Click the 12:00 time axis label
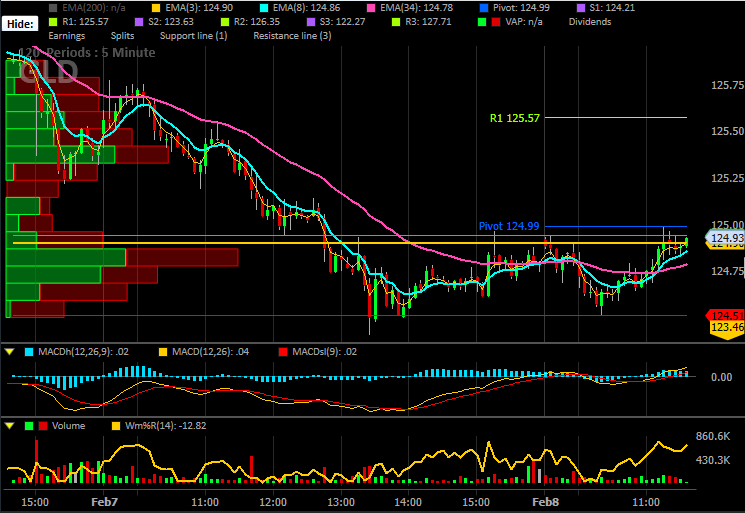This screenshot has width=745, height=513. (x=273, y=502)
